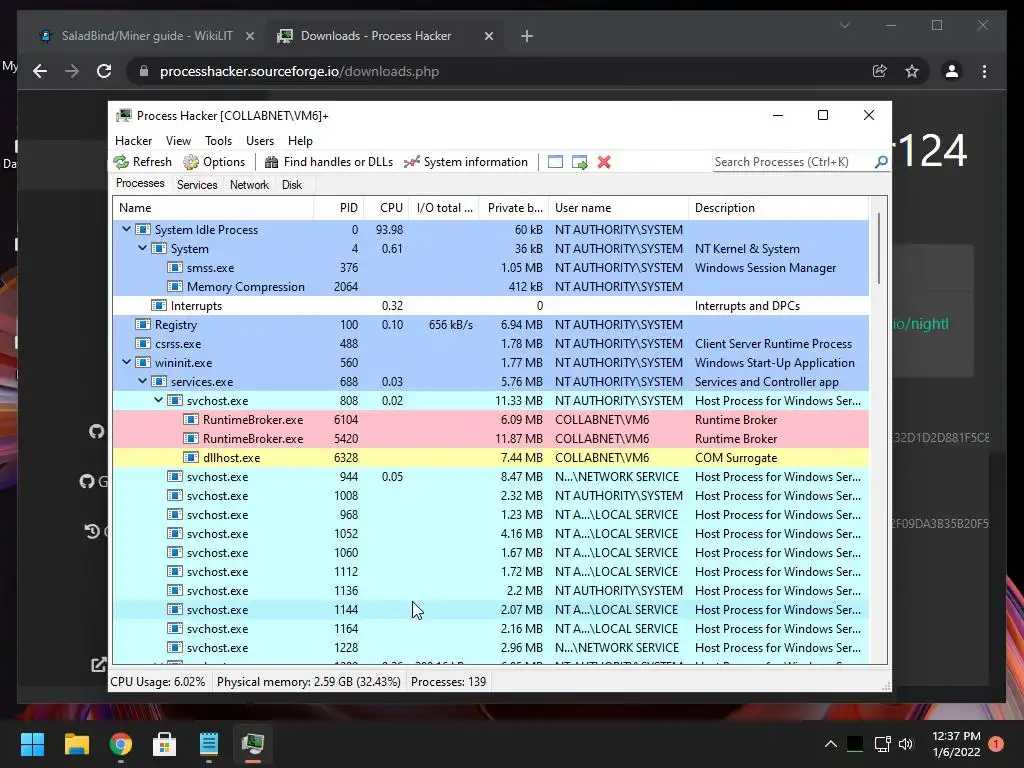Select the Interrupts row

tap(491, 306)
